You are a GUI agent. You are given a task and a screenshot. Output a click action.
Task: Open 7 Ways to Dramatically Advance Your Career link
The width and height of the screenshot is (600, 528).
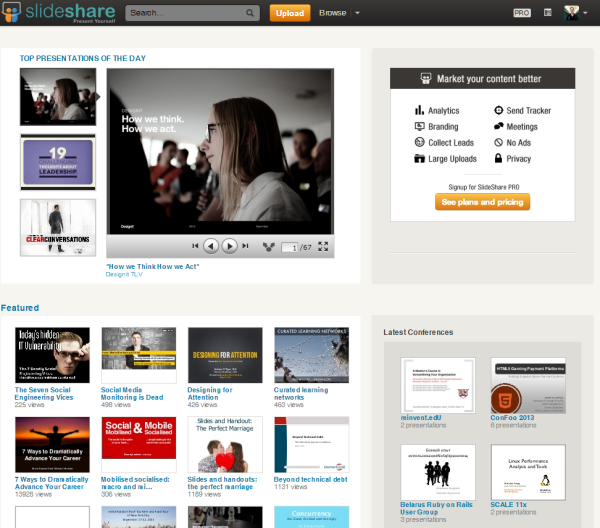(x=51, y=483)
